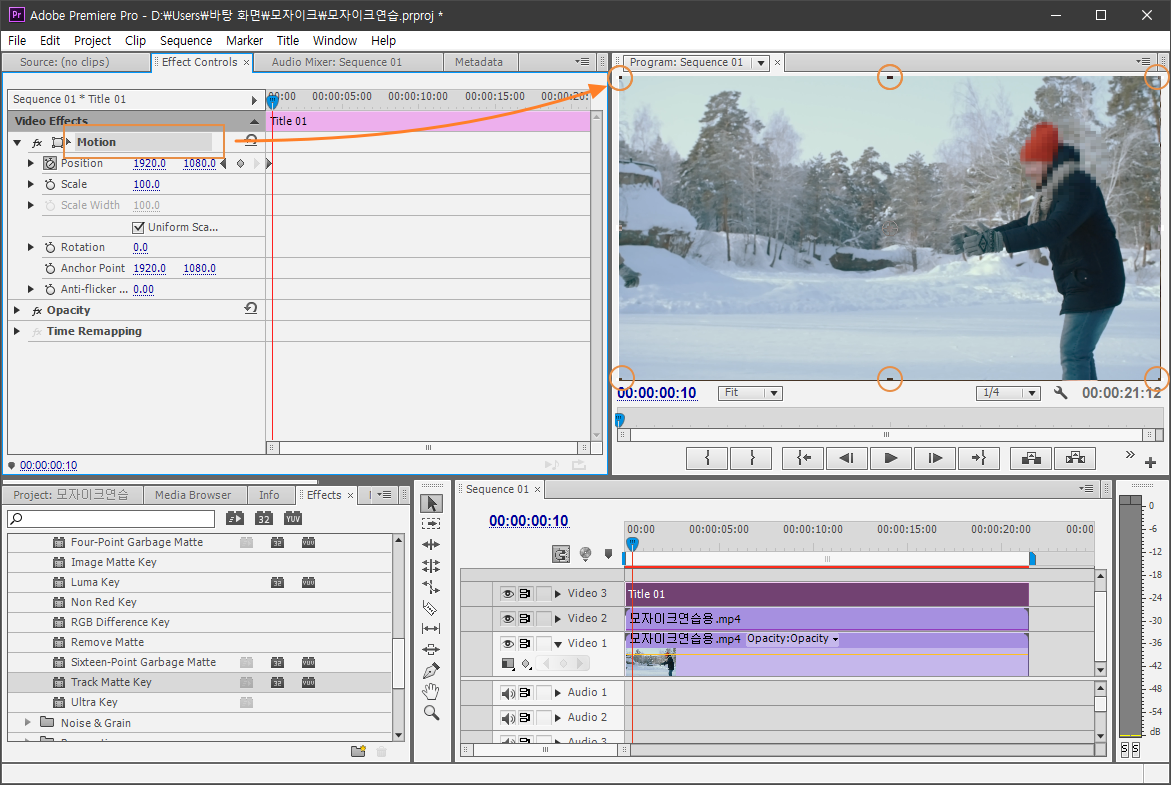Select the Rate Stretch tool
1171x785 pixels.
pos(431,586)
